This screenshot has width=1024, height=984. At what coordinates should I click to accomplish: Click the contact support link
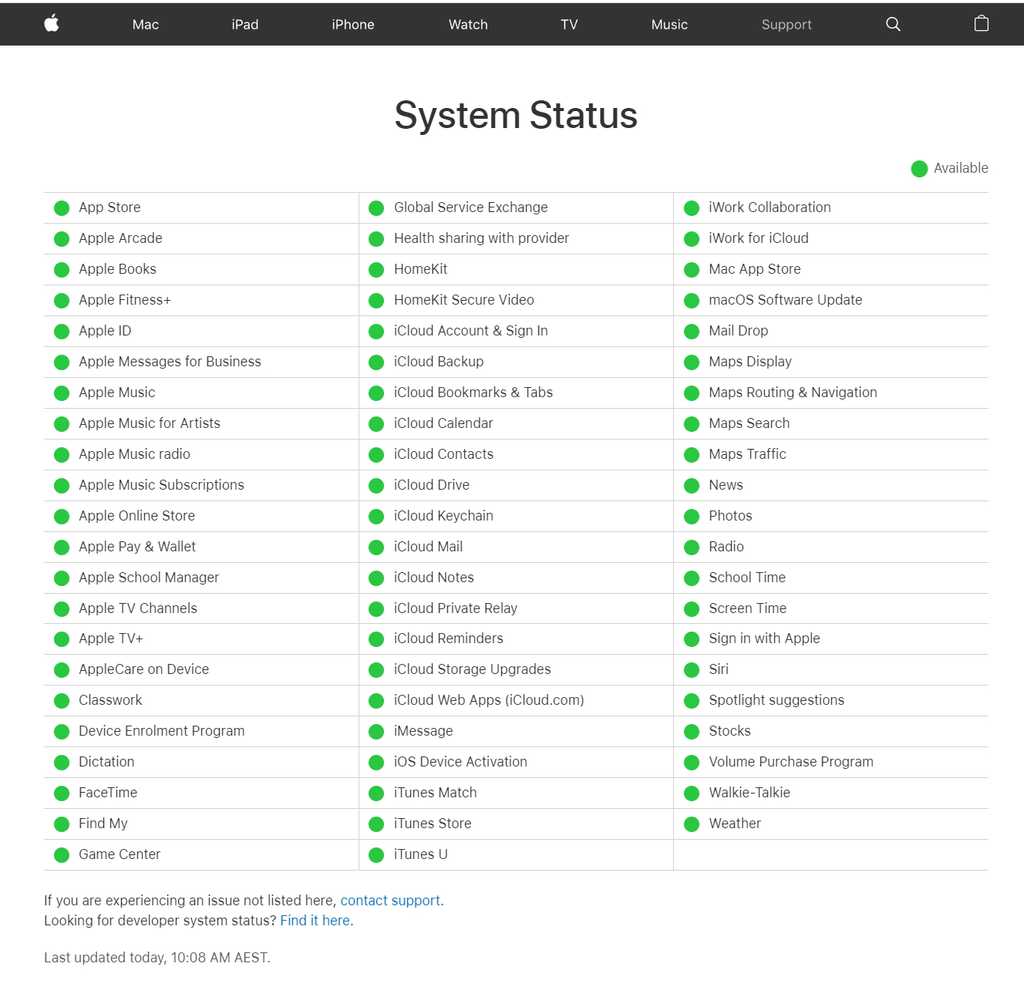(390, 900)
